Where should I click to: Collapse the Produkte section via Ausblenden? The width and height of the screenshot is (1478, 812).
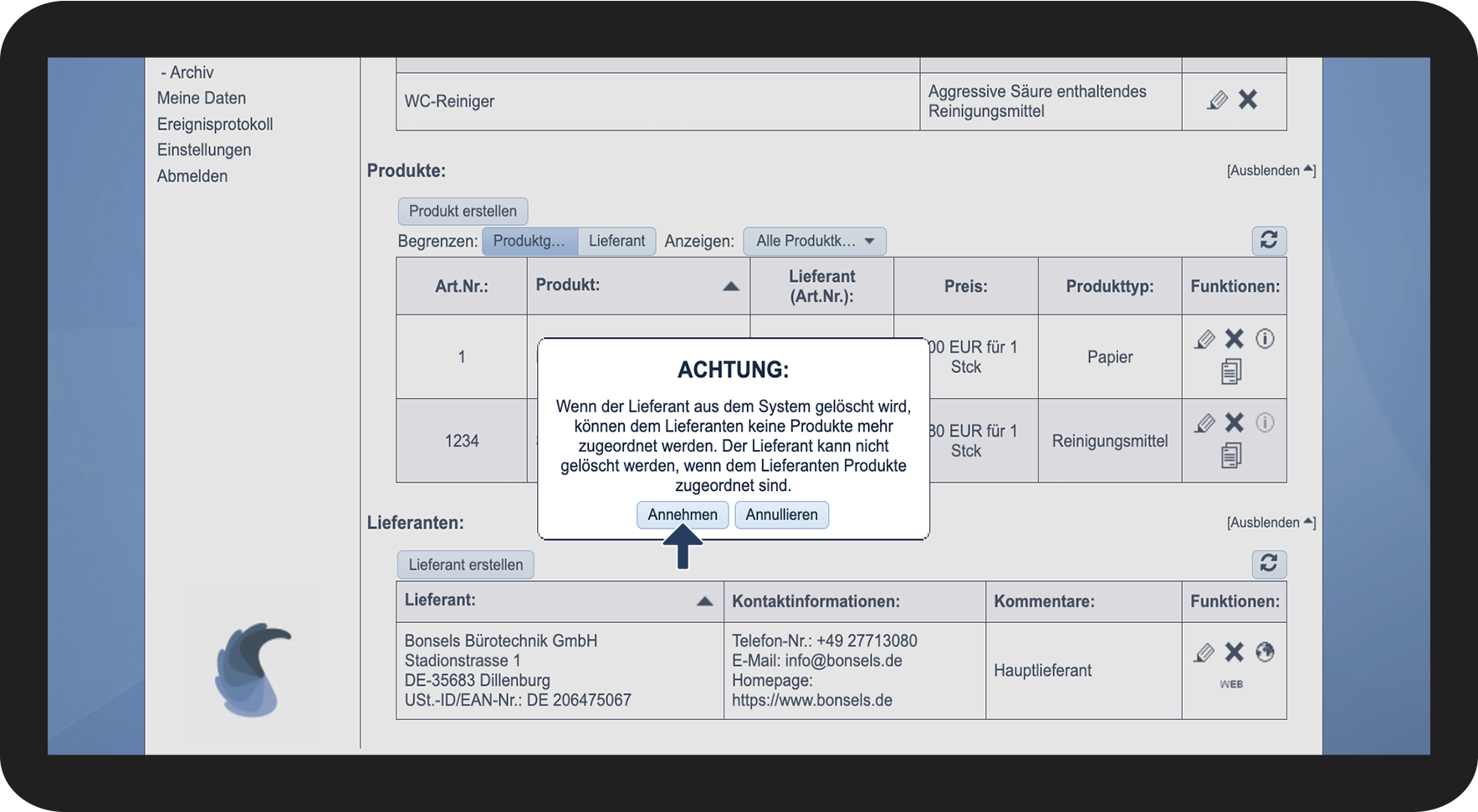click(x=1270, y=171)
